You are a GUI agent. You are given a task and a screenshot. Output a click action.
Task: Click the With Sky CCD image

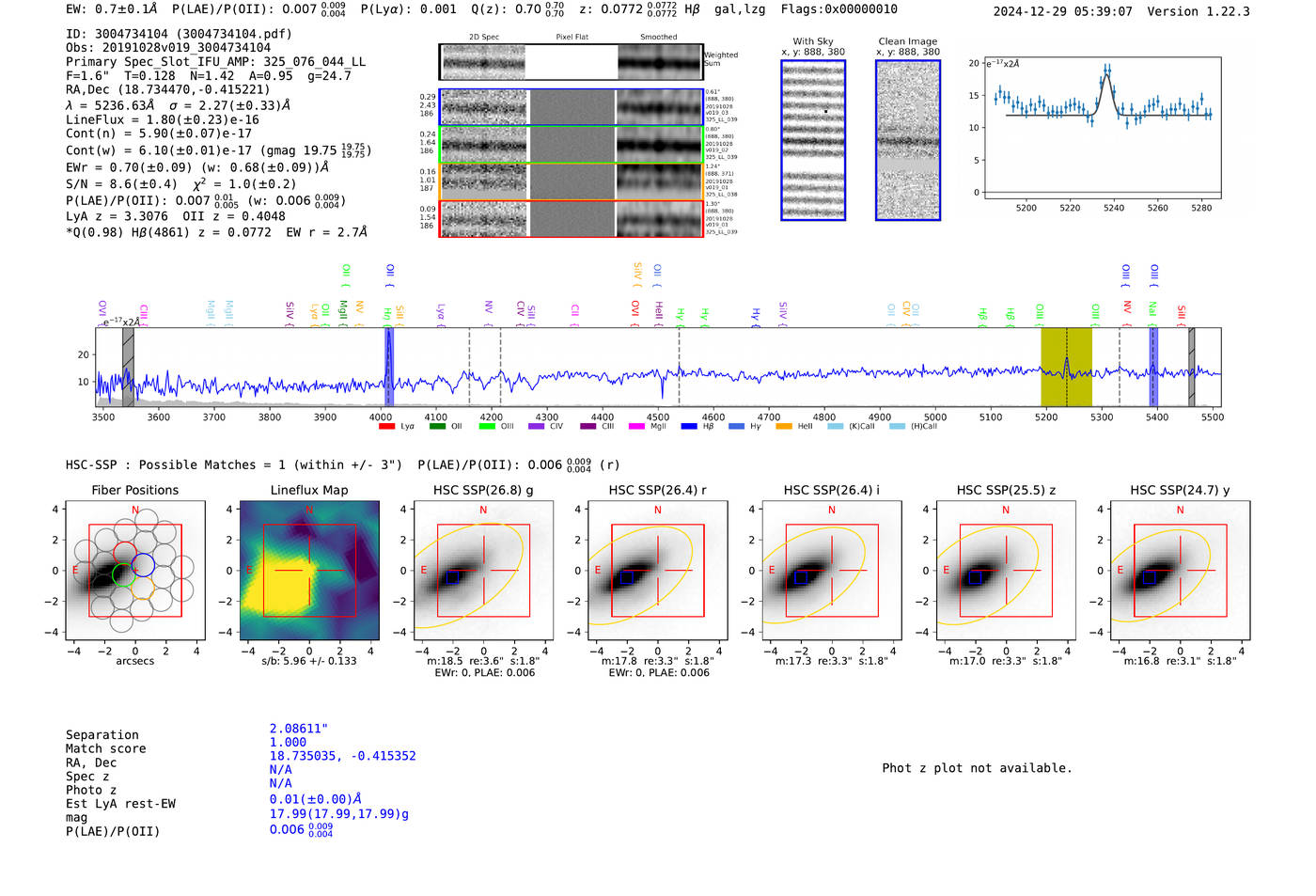pyautogui.click(x=813, y=140)
